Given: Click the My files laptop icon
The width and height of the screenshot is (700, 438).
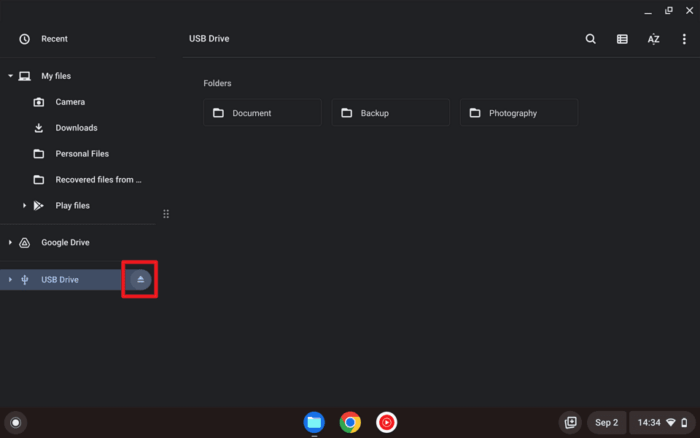Looking at the screenshot, I should pyautogui.click(x=25, y=76).
